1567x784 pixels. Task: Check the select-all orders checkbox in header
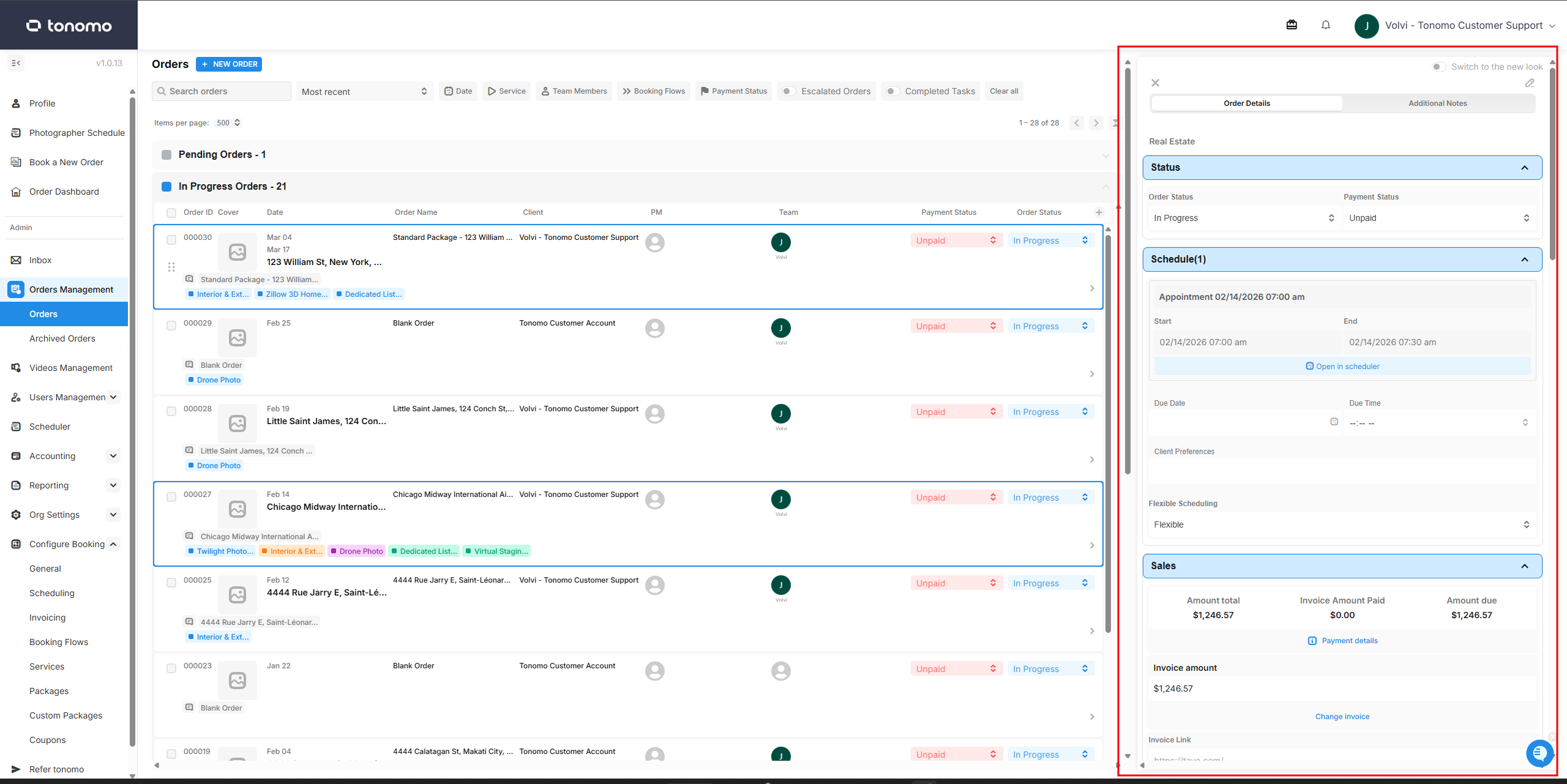point(171,213)
